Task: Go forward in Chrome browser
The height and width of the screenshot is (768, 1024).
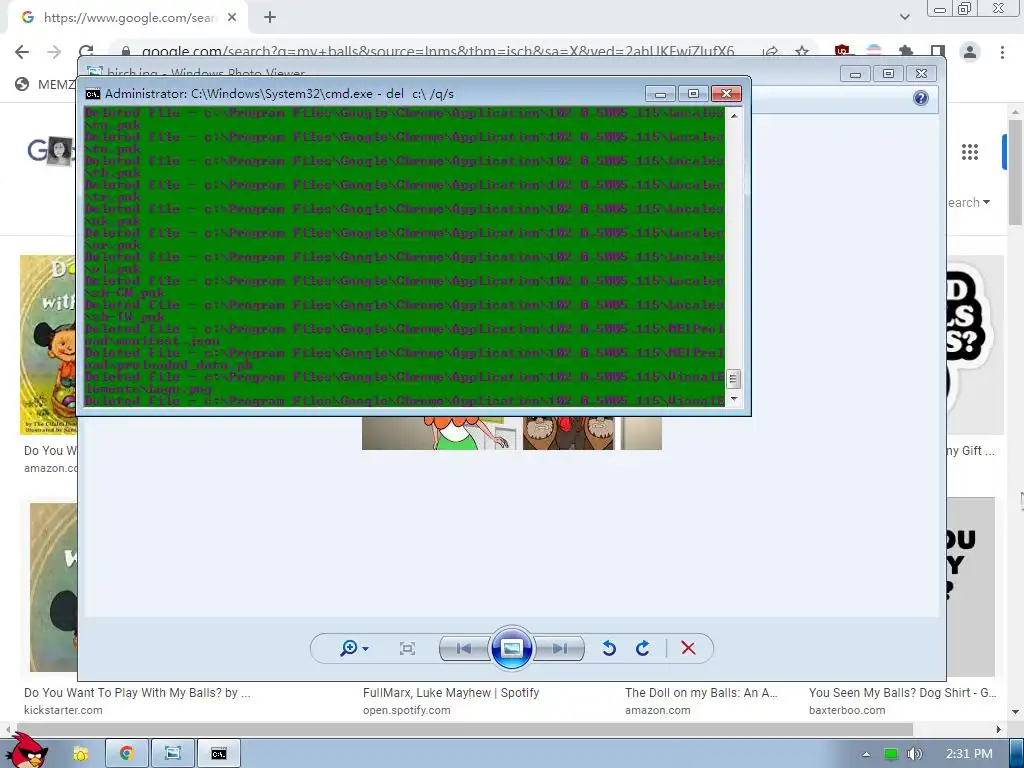Action: coord(54,52)
